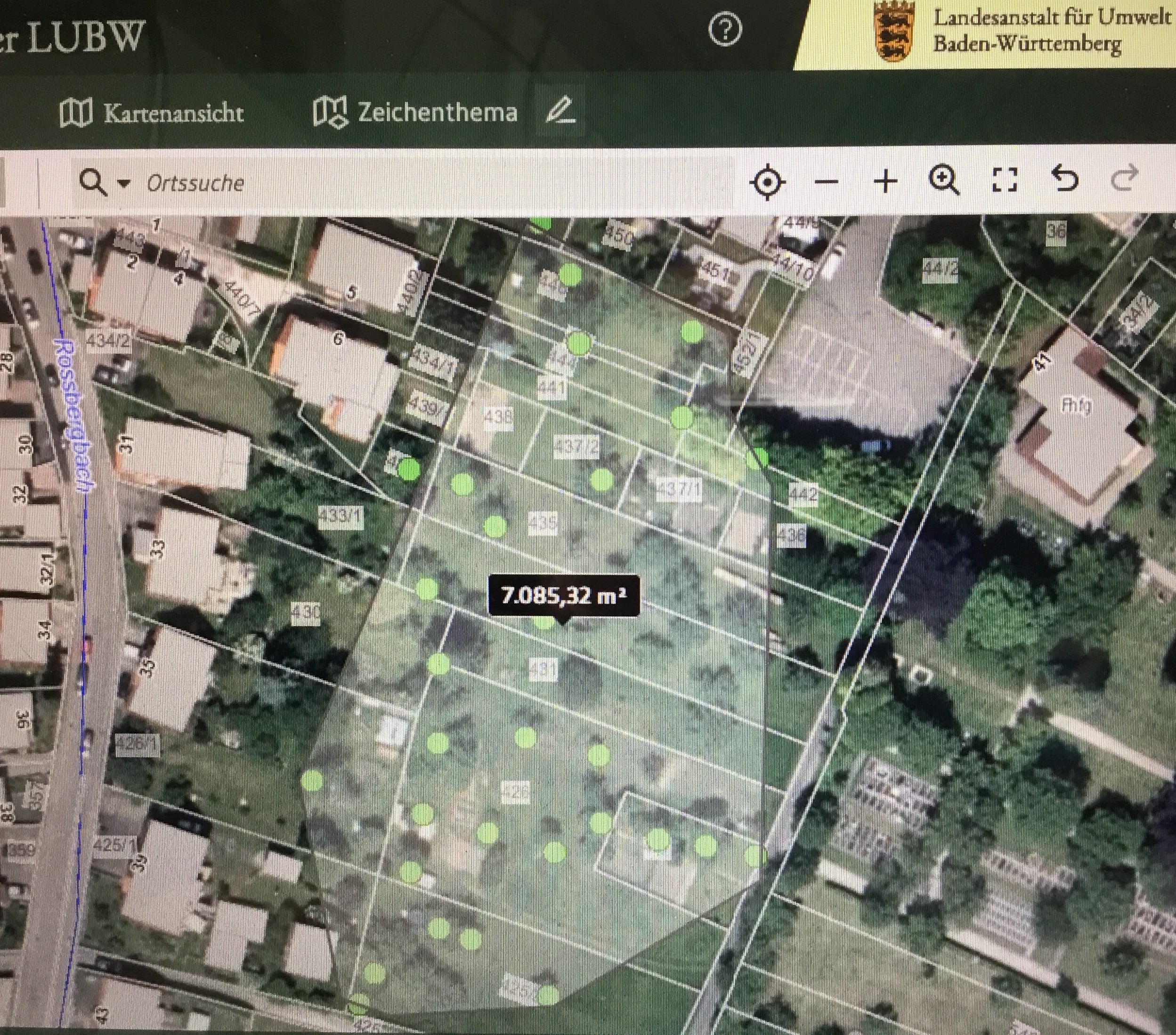Click the locate position crosshair icon
The height and width of the screenshot is (1035, 1176).
point(768,182)
